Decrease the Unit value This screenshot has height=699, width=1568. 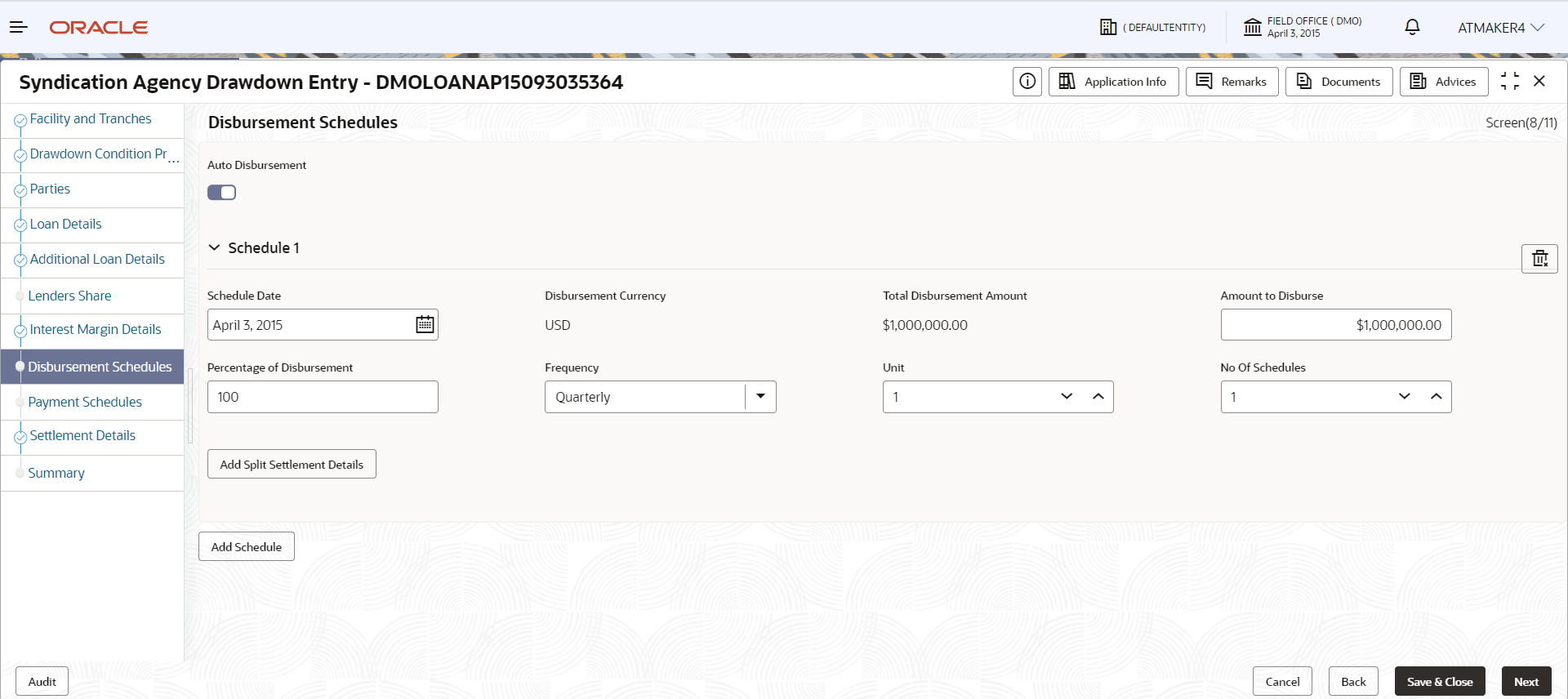1067,397
